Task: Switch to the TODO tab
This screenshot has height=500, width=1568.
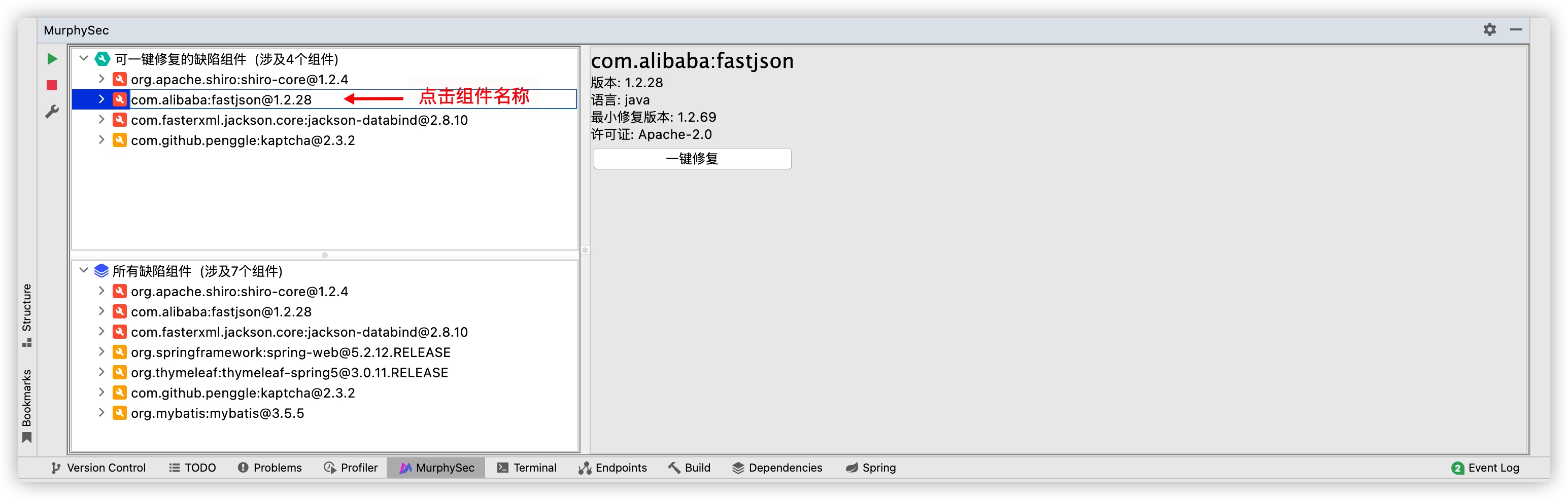Action: 192,468
